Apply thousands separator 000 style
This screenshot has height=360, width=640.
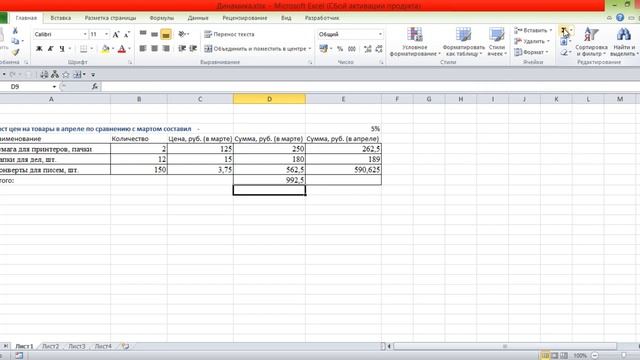pyautogui.click(x=352, y=49)
